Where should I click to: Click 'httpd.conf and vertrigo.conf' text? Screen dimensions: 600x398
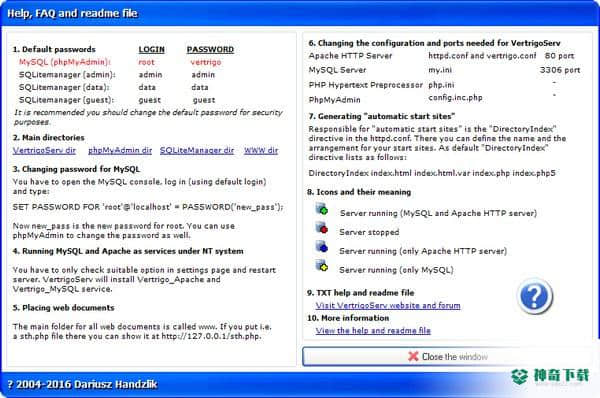point(482,56)
